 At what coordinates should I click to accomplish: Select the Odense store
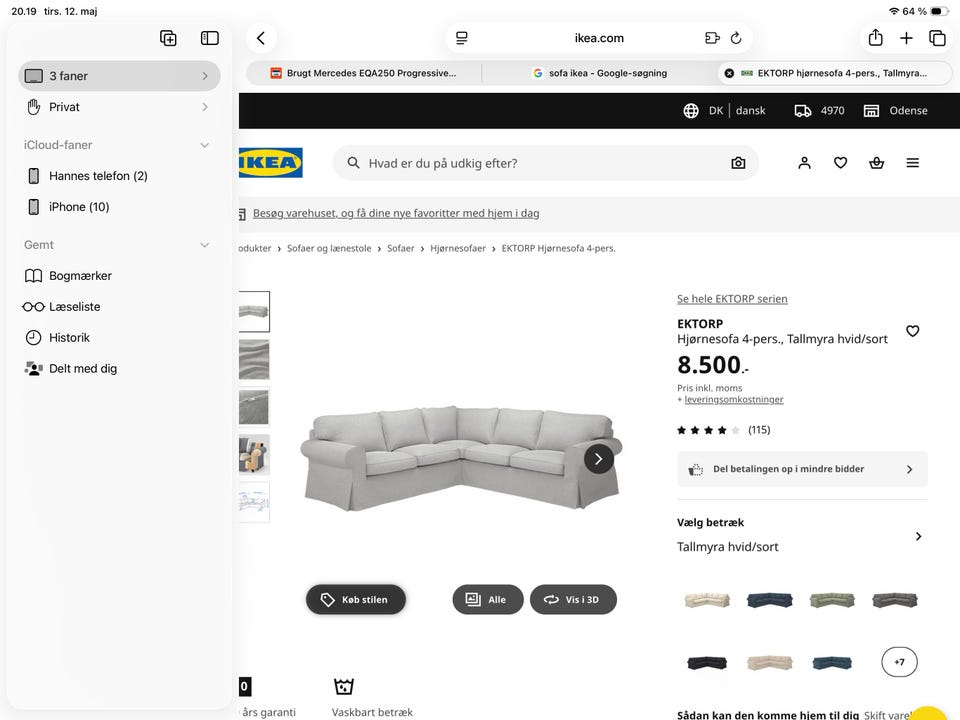(x=895, y=111)
